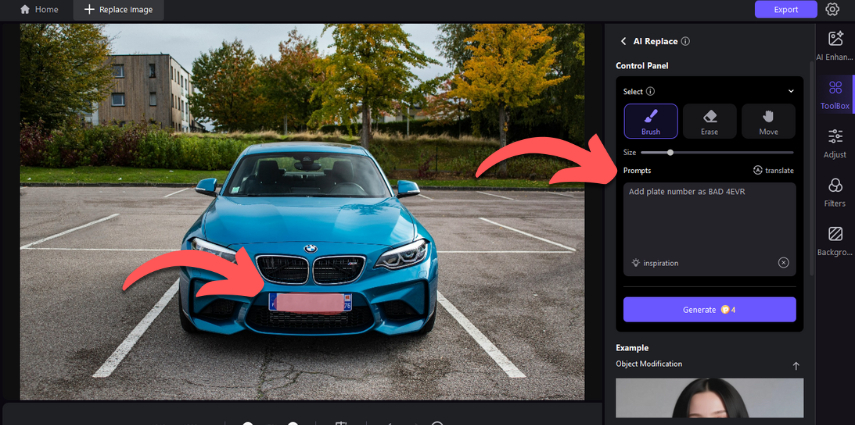Click the up arrow beside Object Modification
Screen dimensions: 855x425
pos(796,366)
